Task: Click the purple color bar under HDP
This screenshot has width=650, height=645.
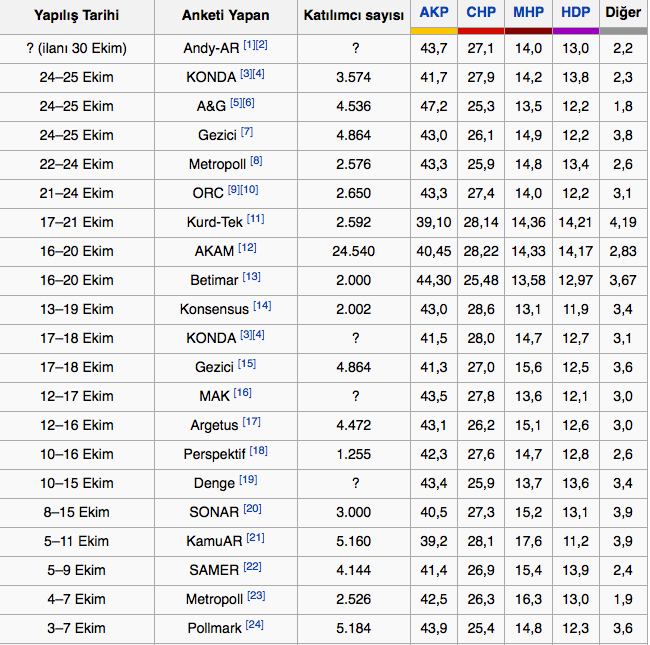Action: click(575, 31)
